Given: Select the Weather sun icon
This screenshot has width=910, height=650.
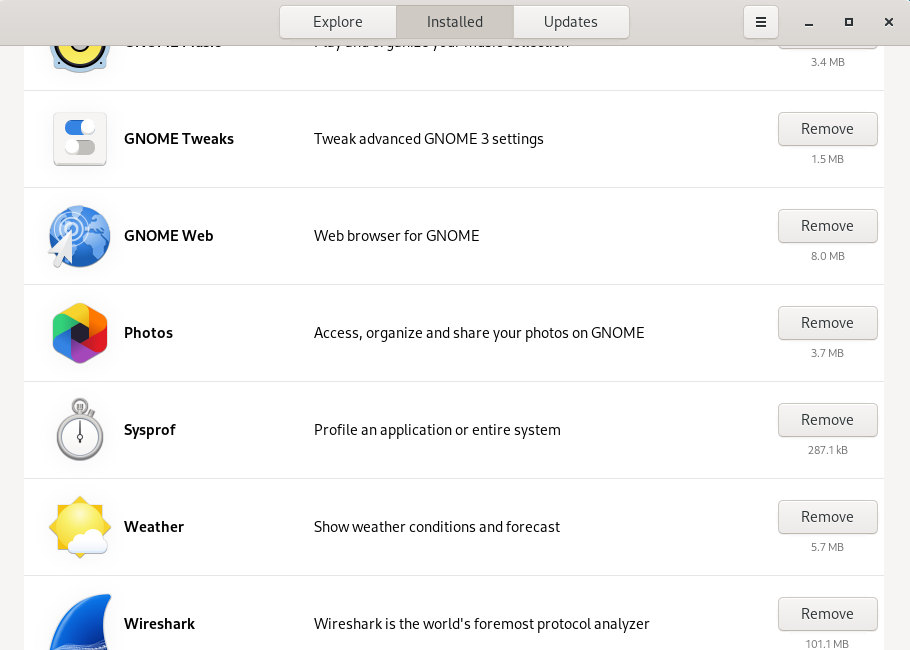Looking at the screenshot, I should coord(80,527).
